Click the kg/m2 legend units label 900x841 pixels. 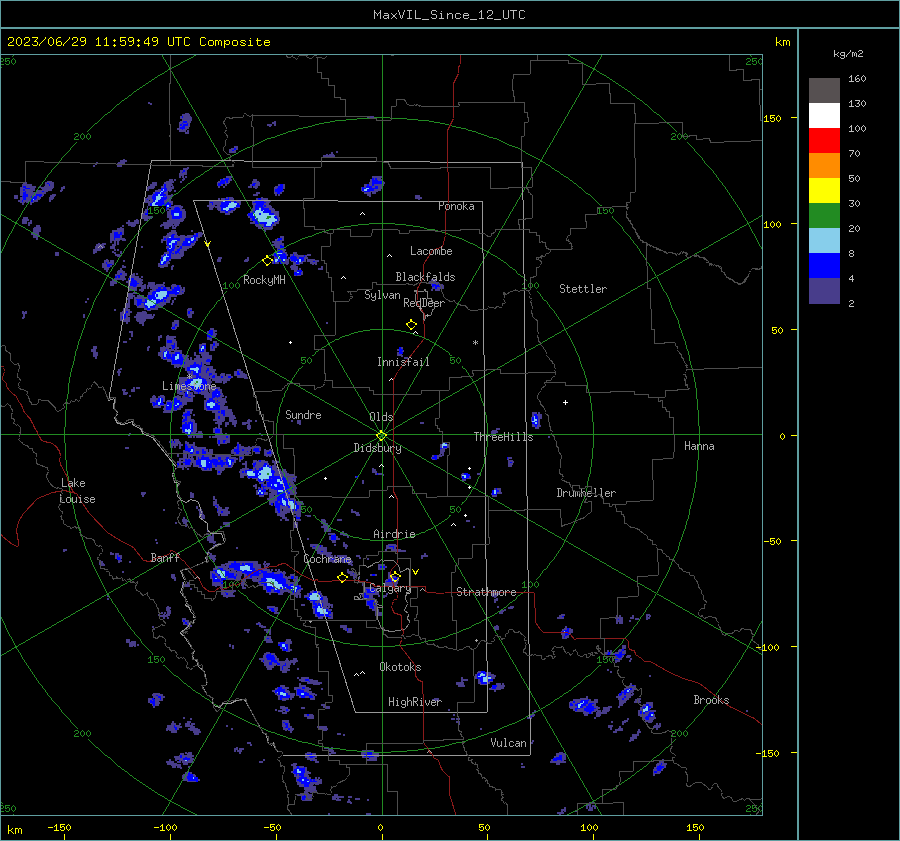tap(848, 54)
